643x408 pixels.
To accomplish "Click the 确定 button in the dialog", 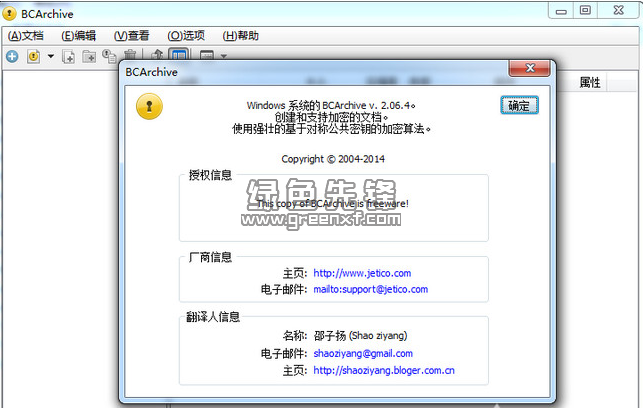I will 519,105.
